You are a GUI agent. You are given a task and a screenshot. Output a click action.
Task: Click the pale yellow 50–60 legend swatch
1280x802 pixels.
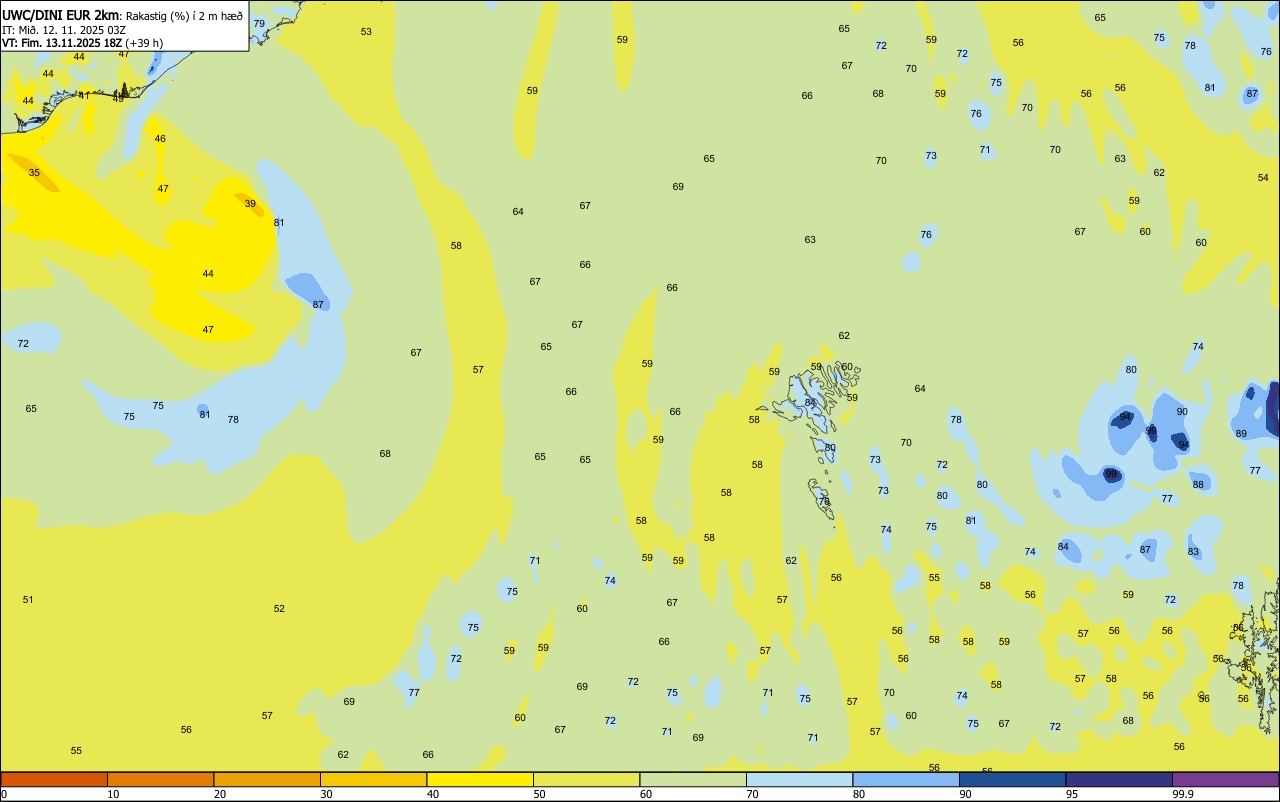click(x=586, y=779)
